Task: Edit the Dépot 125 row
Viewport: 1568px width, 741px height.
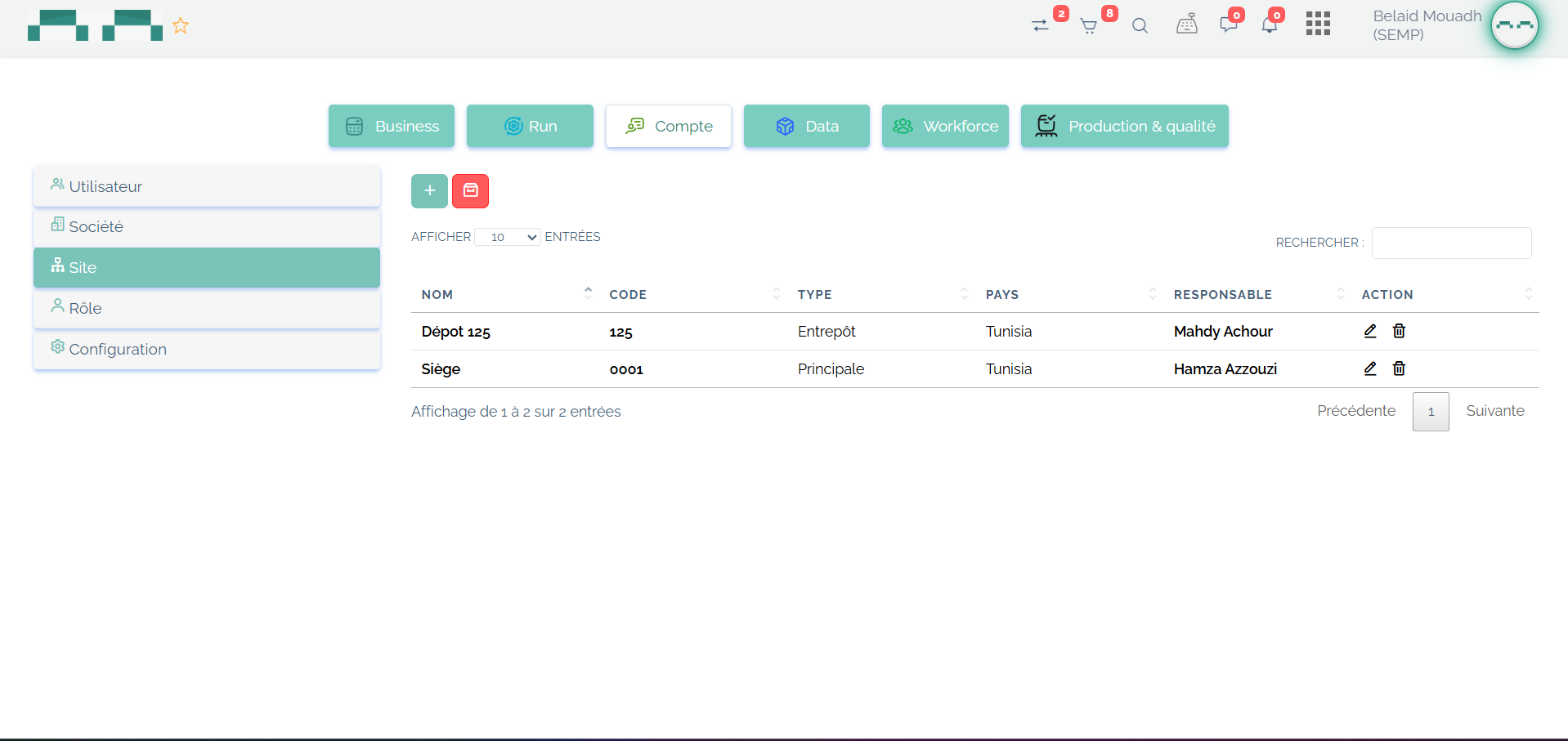Action: pyautogui.click(x=1370, y=331)
